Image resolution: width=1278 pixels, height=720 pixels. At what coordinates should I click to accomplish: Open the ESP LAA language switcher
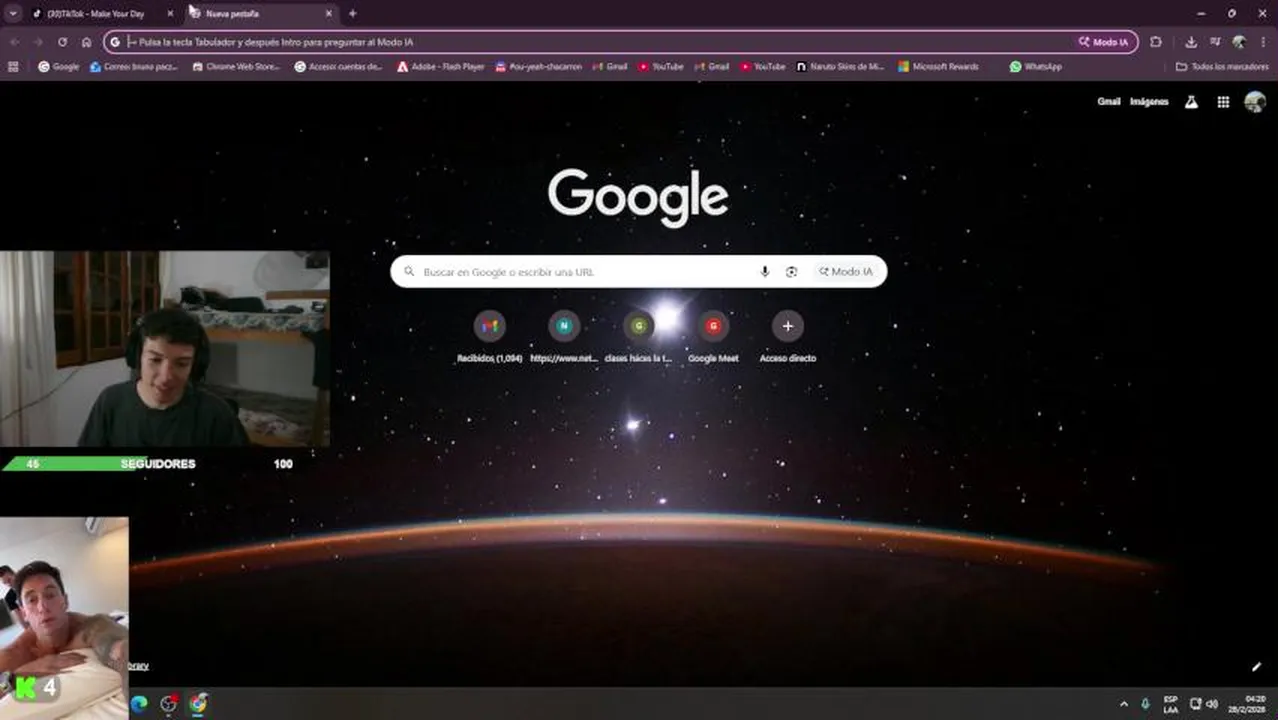pyautogui.click(x=1171, y=704)
